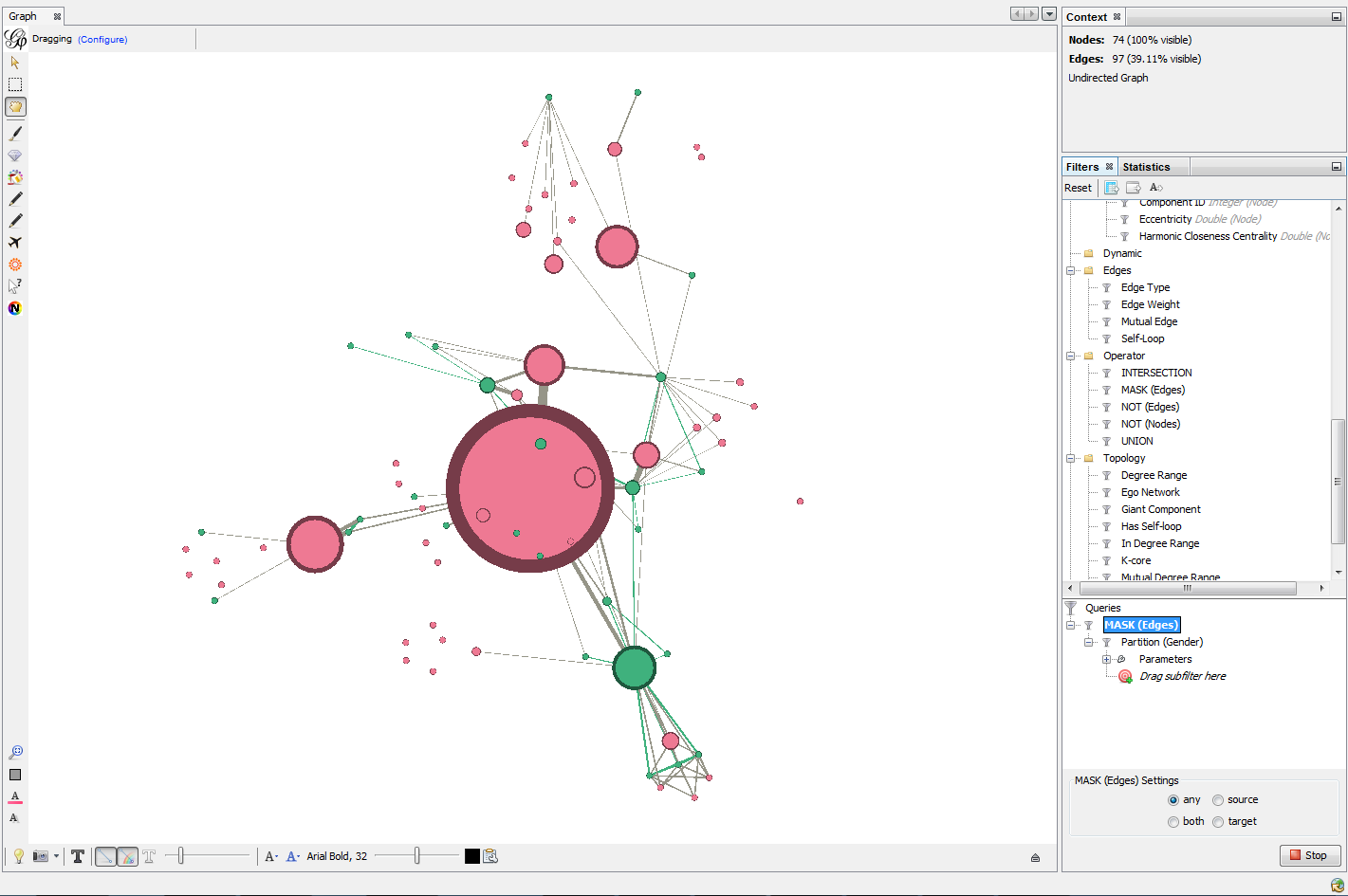Viewport: 1348px width, 896px height.
Task: Center graph with magnifier icon
Action: 15,753
